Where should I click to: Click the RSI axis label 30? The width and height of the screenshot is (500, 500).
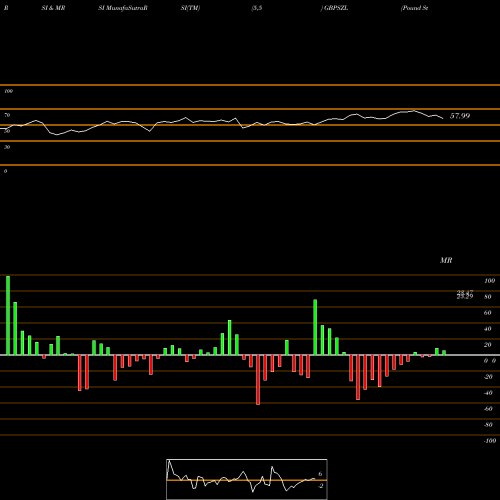pyautogui.click(x=7, y=147)
